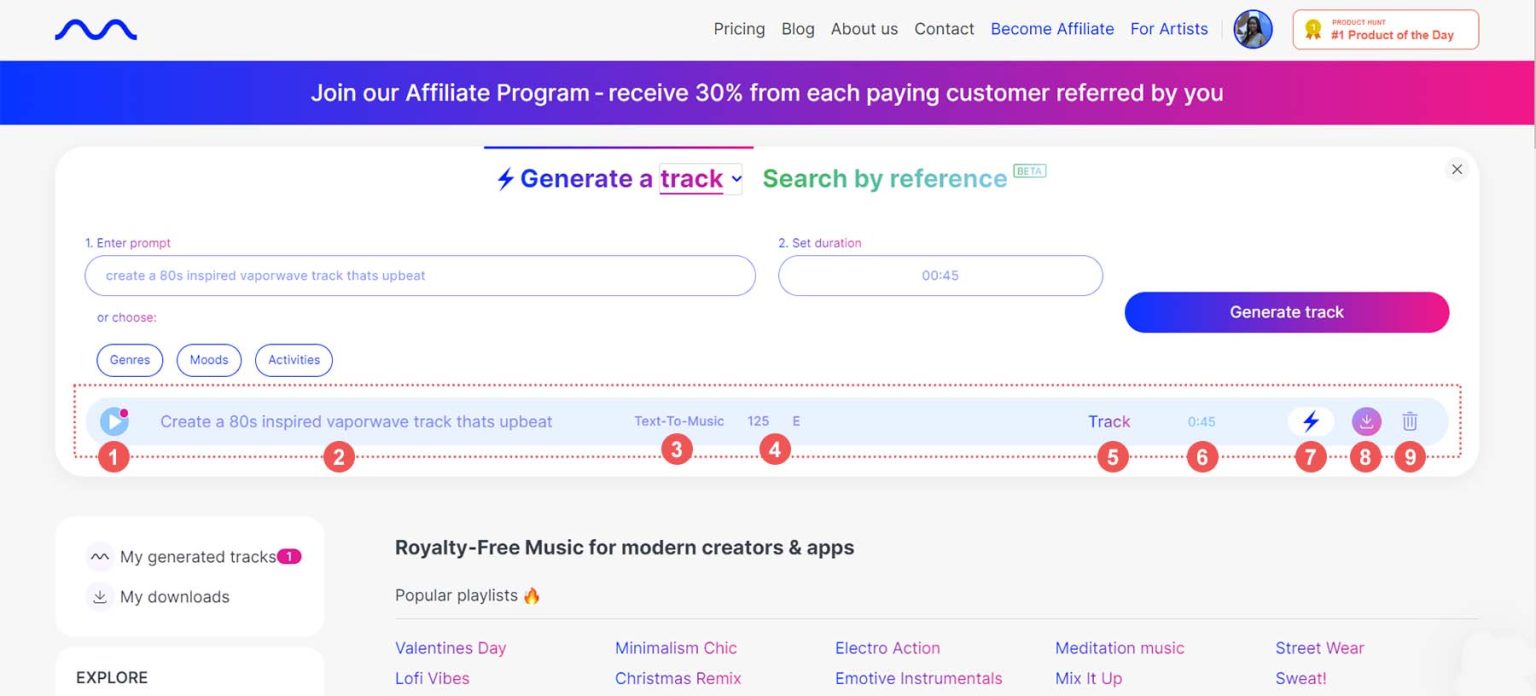Click the Mubert wave logo

tap(96, 29)
